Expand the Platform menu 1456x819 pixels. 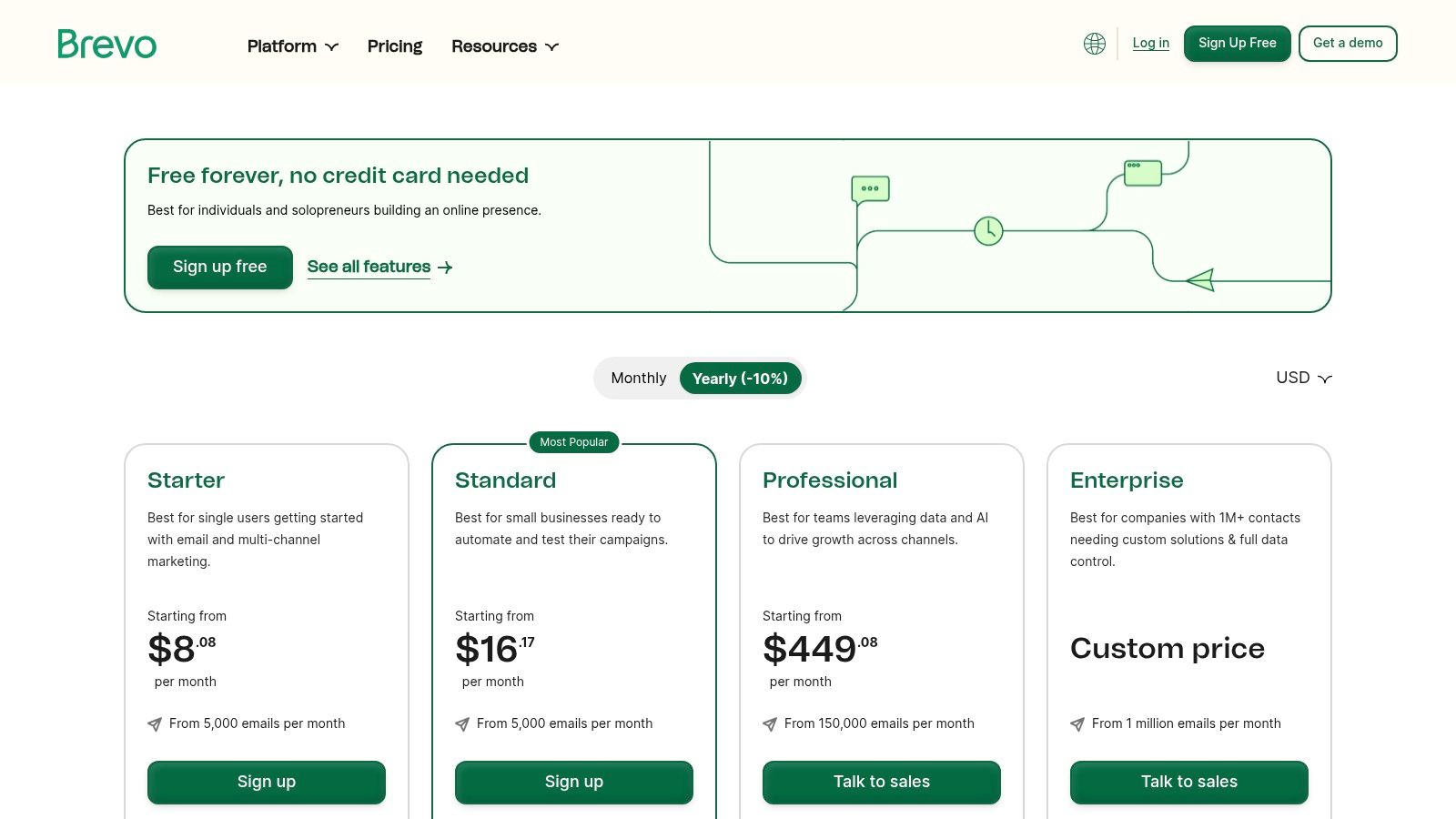click(292, 46)
